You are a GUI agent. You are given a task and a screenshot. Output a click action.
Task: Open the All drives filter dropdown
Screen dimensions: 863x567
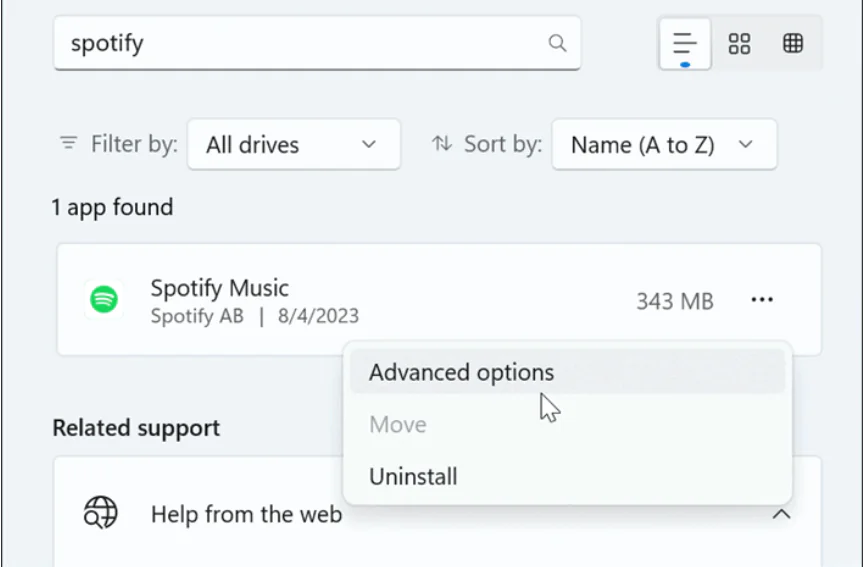[293, 144]
